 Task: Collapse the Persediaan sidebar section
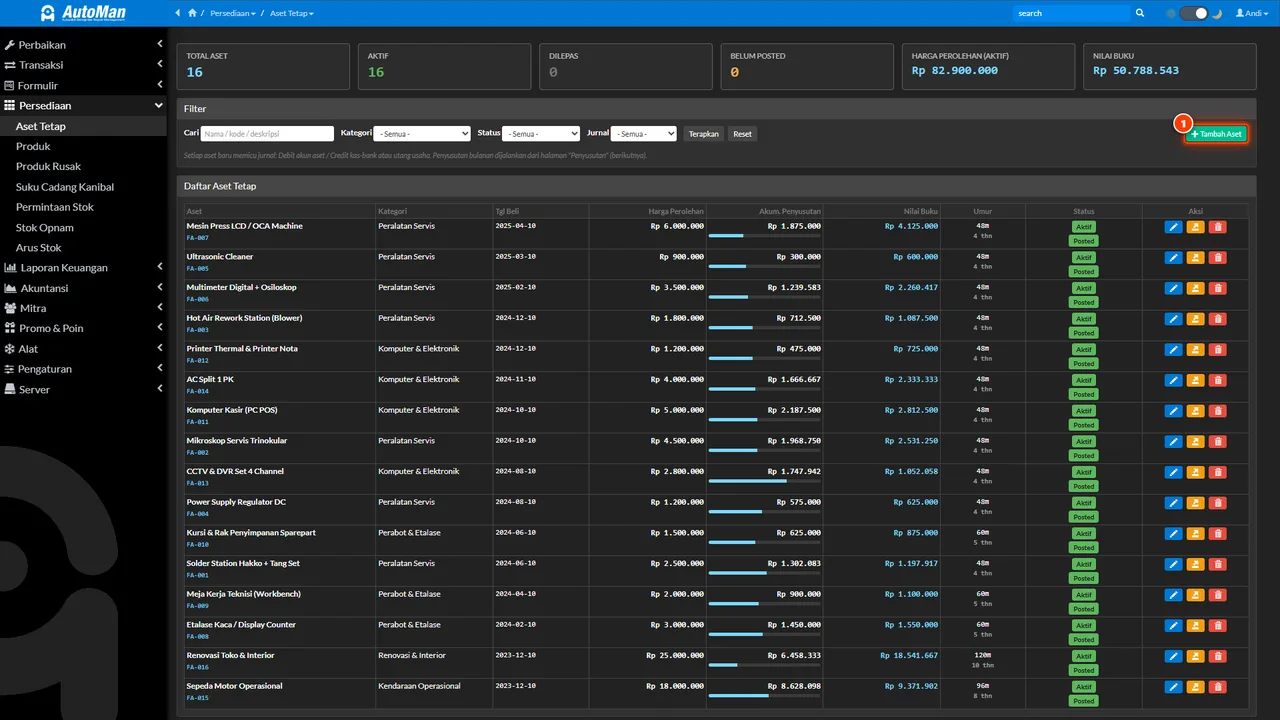click(x=83, y=105)
